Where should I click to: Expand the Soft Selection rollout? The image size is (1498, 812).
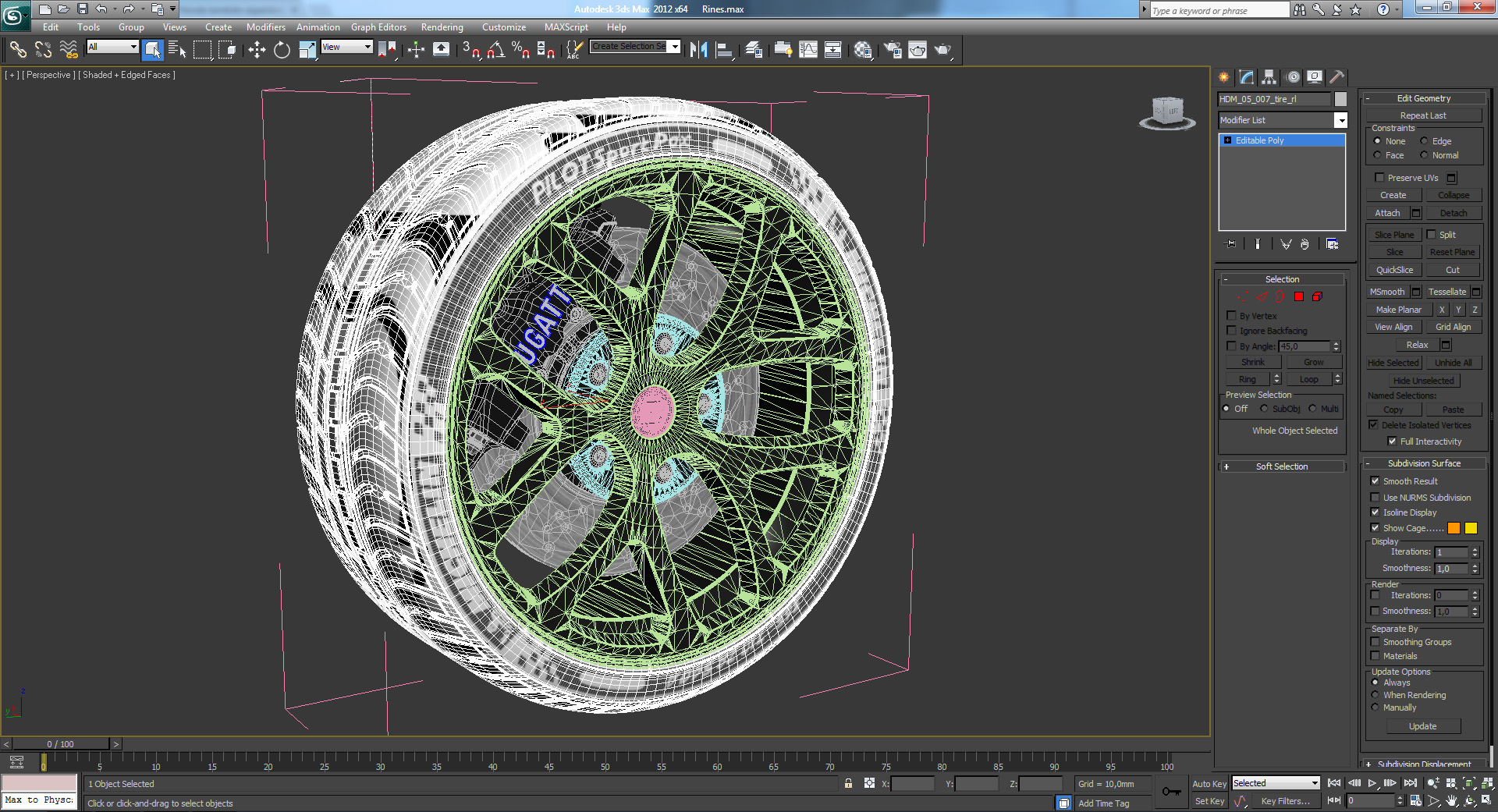pos(1282,466)
